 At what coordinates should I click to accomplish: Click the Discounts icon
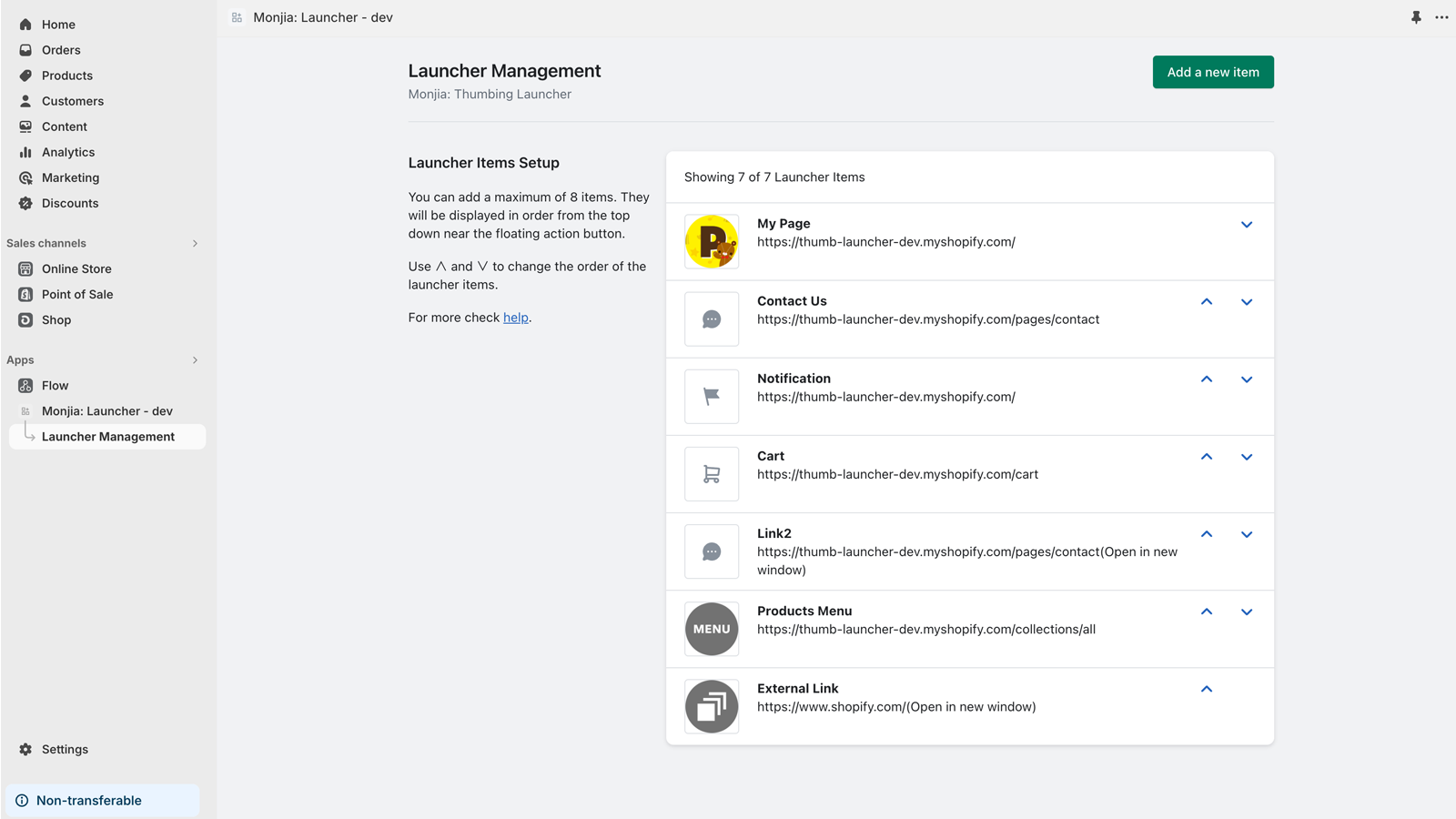point(25,203)
